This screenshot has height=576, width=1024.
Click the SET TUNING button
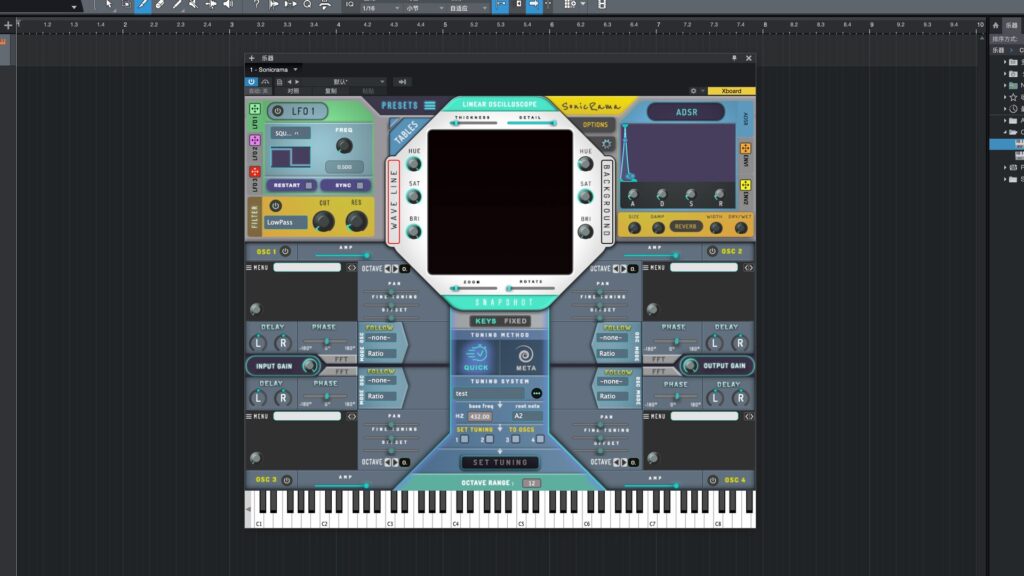[500, 462]
